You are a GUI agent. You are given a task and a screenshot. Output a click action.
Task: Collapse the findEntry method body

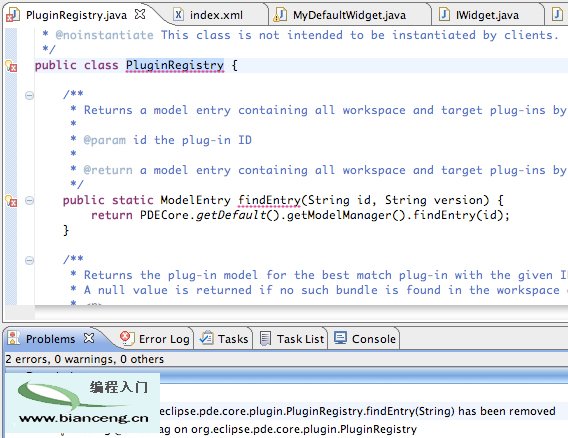pos(29,200)
